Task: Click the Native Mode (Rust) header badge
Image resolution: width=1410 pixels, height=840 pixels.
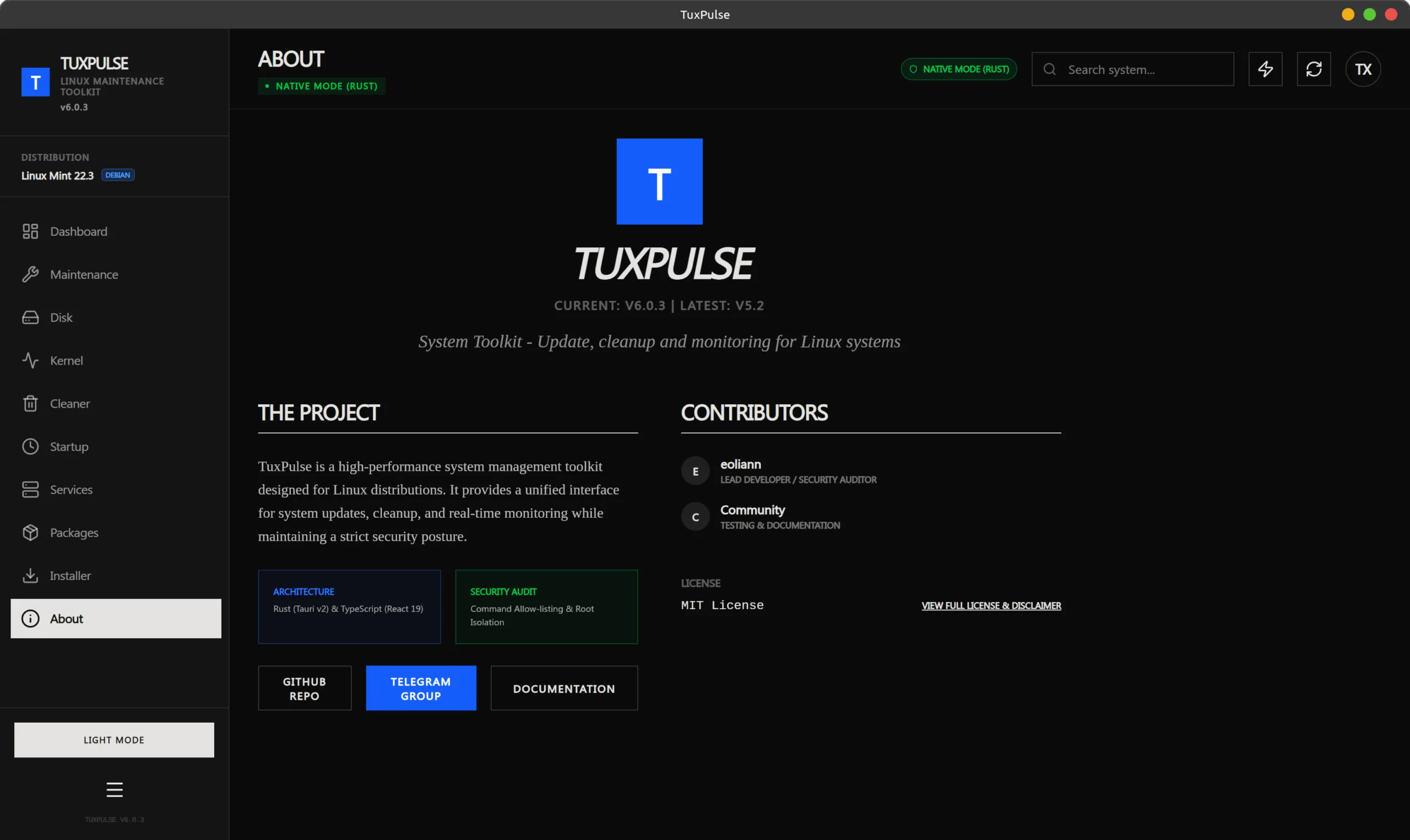Action: pyautogui.click(x=958, y=69)
